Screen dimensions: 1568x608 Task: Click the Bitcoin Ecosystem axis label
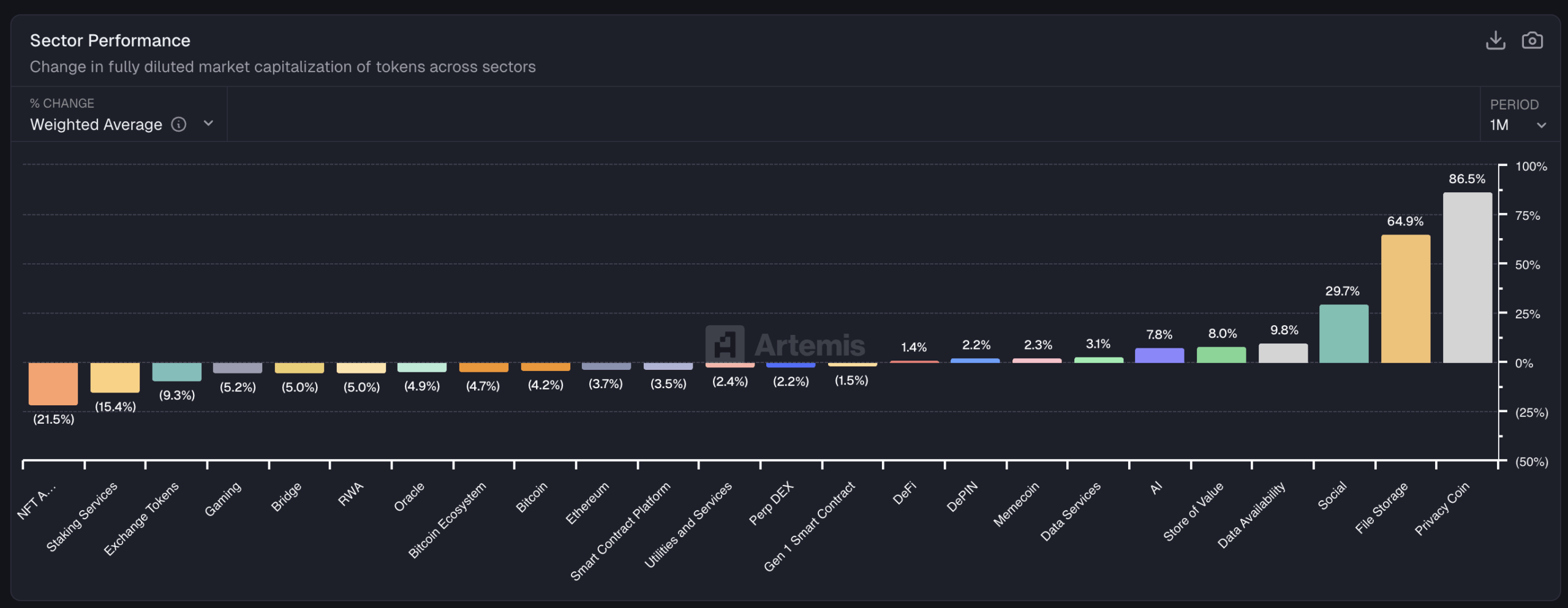(x=447, y=520)
